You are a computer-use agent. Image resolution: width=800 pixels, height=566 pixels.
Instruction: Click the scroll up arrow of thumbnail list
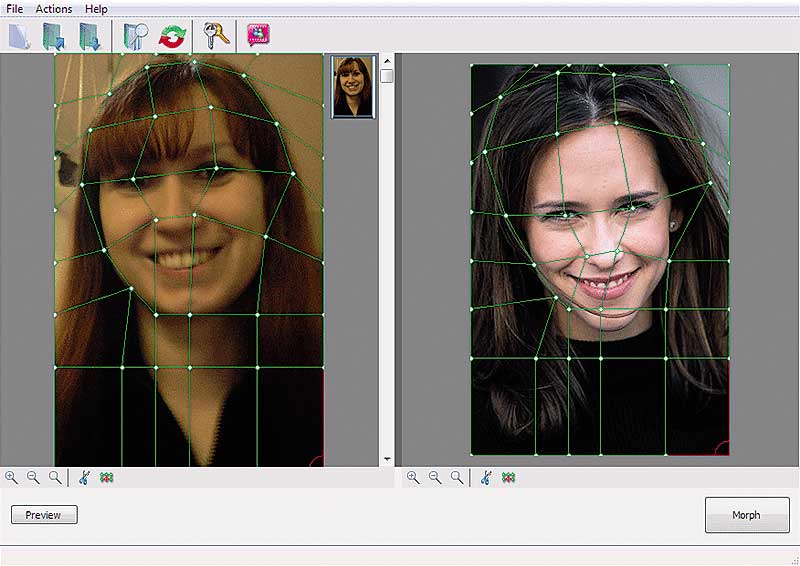click(x=387, y=61)
